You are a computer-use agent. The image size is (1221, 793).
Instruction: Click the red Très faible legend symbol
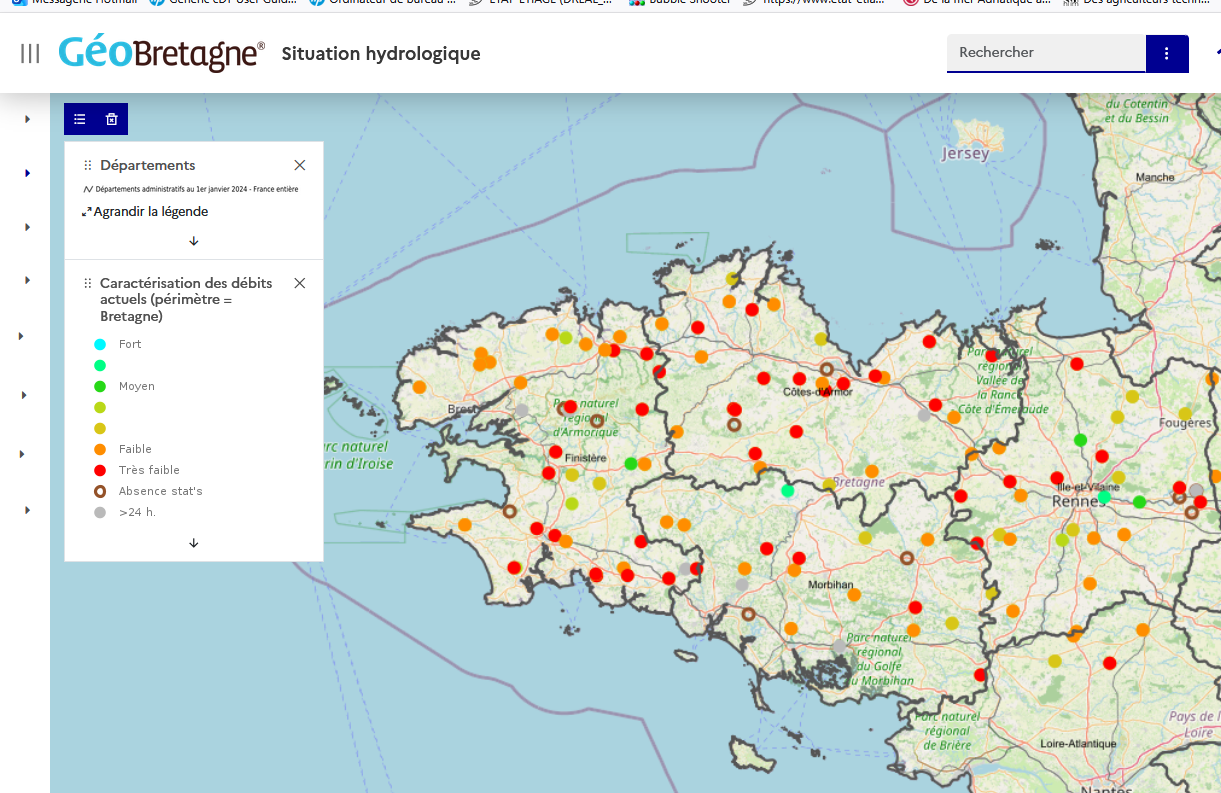coord(100,470)
